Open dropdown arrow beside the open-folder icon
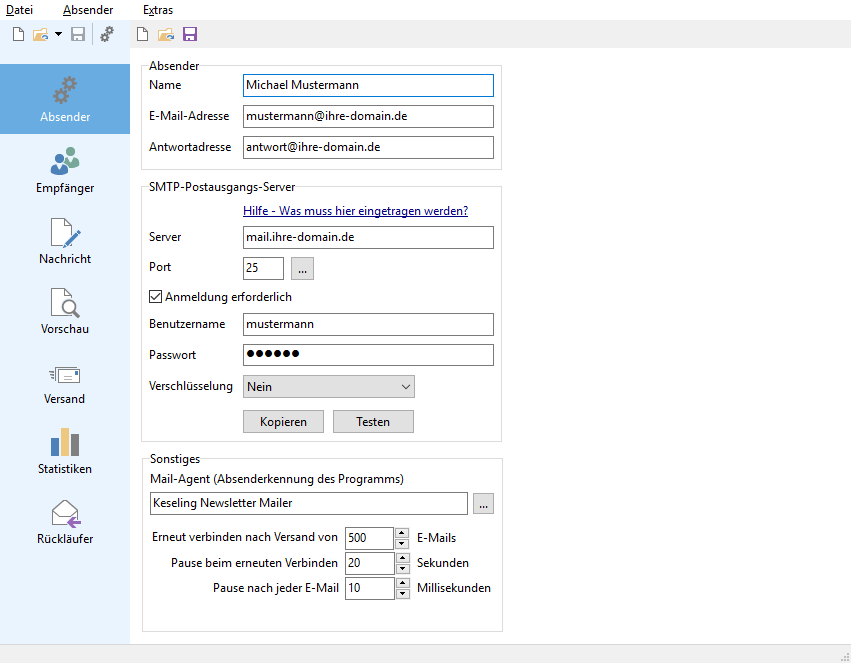This screenshot has width=851, height=663. tap(58, 35)
